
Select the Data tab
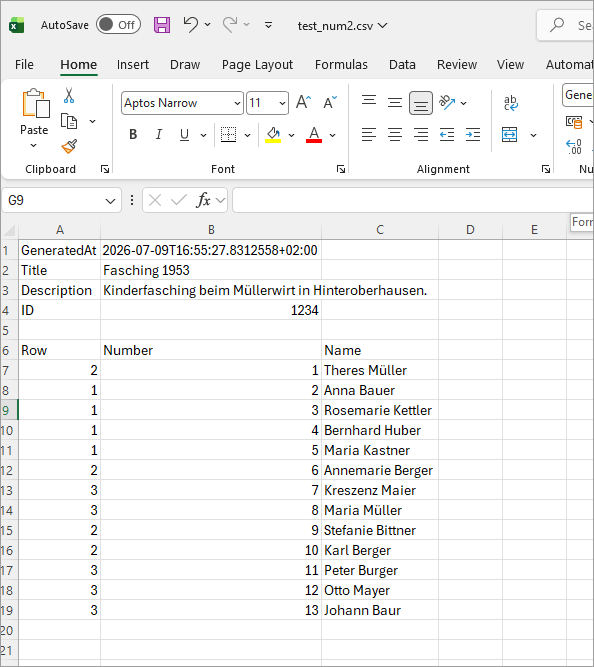coord(402,65)
